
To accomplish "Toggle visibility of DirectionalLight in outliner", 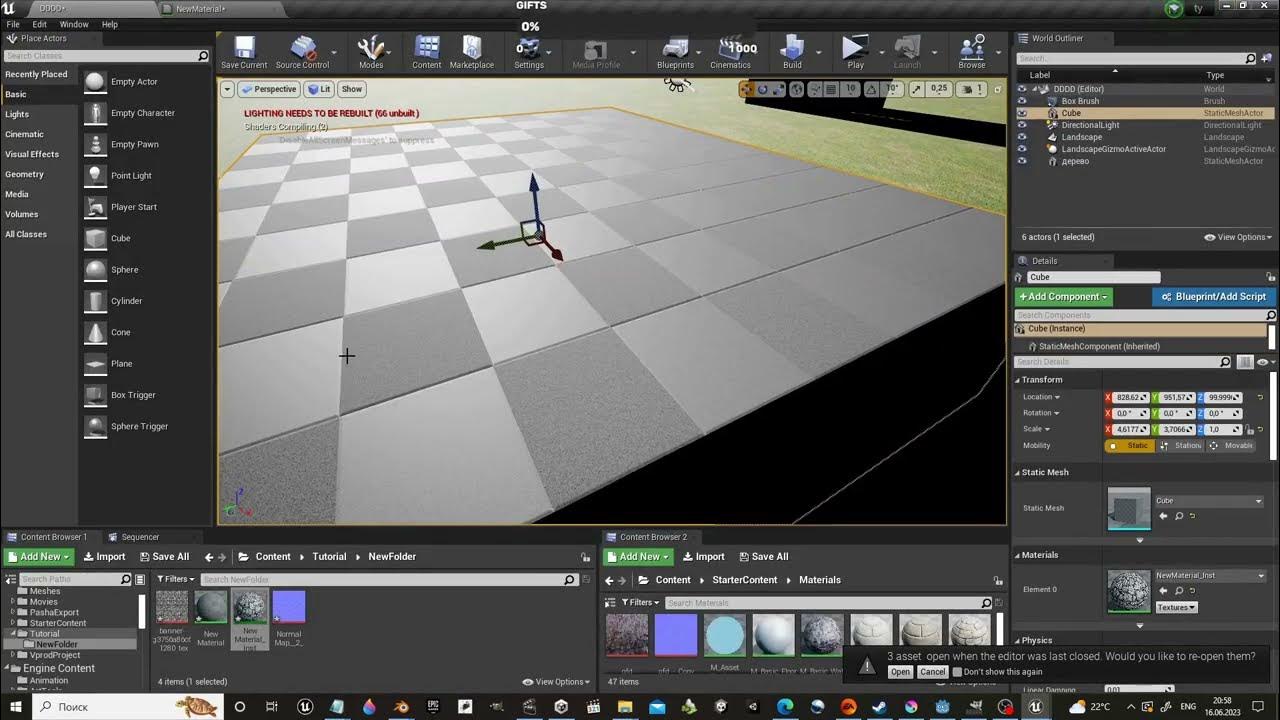I will pos(1022,125).
